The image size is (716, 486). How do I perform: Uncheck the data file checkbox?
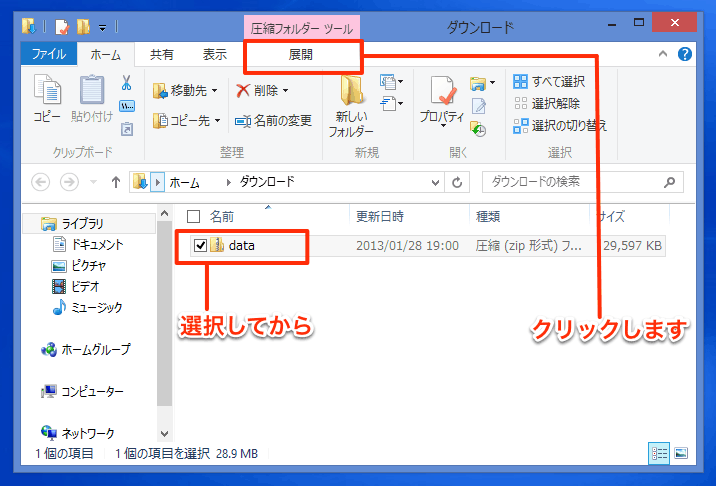(x=200, y=245)
